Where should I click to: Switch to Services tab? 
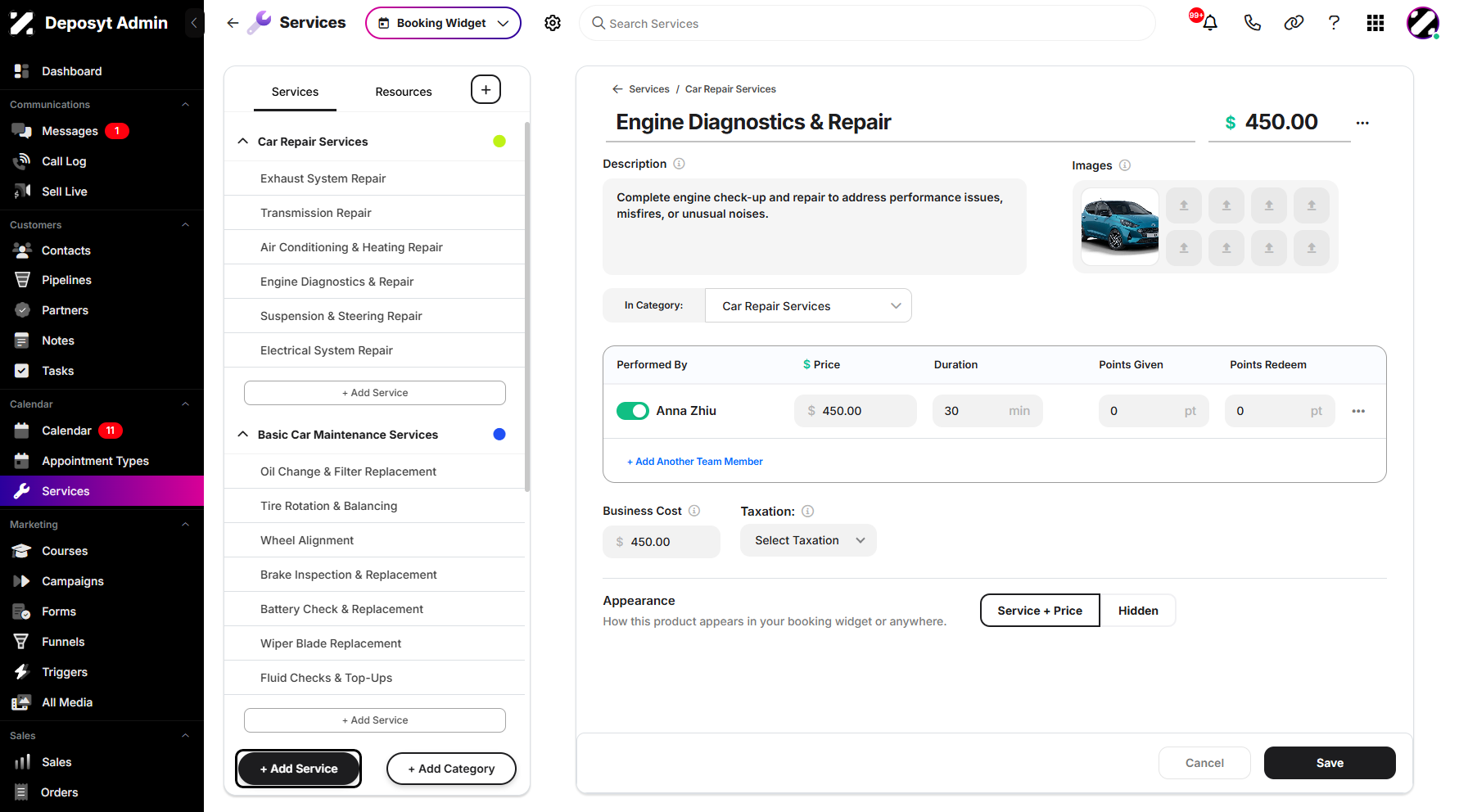click(x=295, y=92)
